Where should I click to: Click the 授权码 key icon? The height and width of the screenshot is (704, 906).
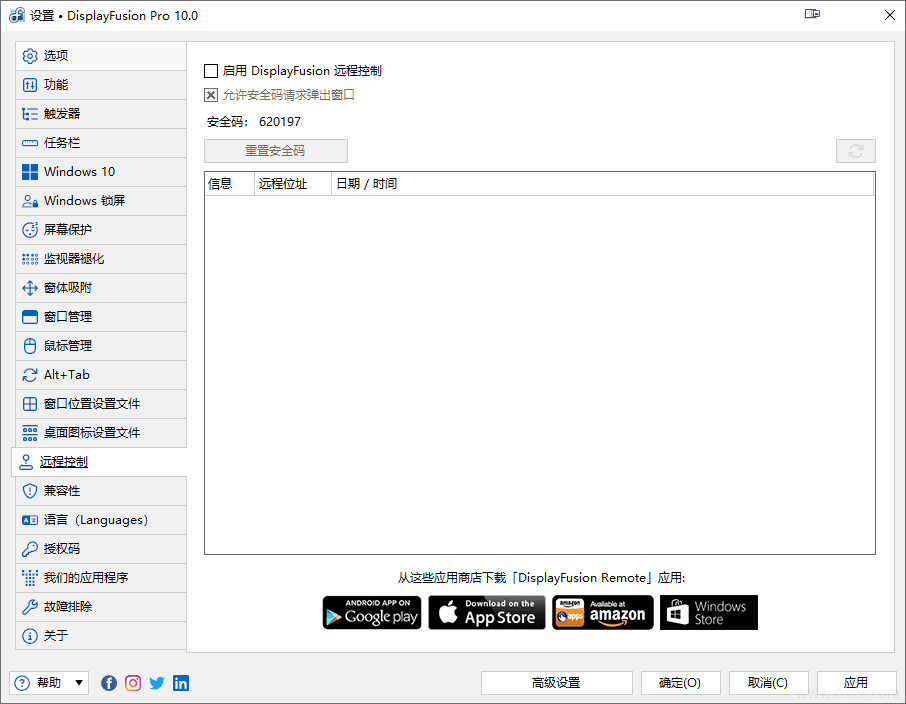point(29,549)
